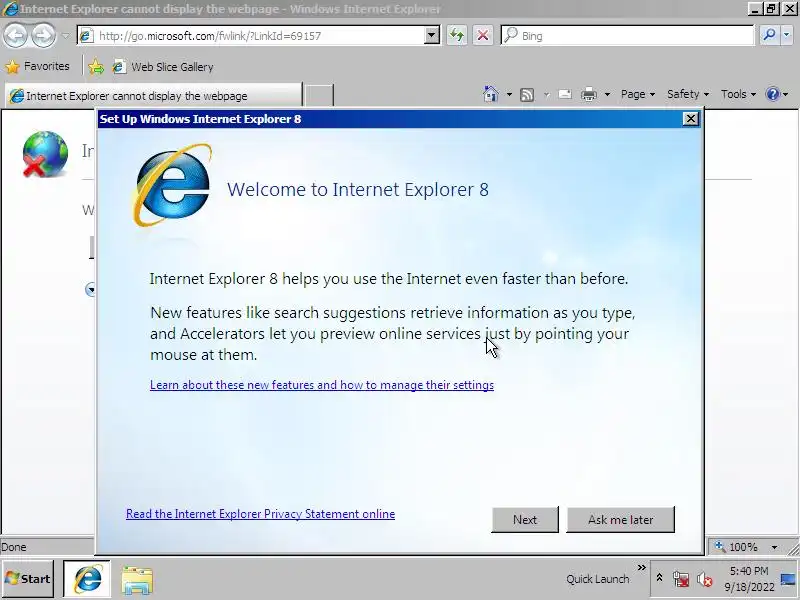The image size is (800, 600).
Task: Go forward using the Forward arrow button
Action: click(x=44, y=36)
